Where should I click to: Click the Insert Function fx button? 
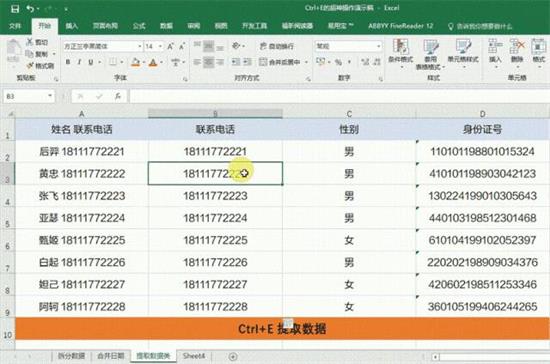coord(118,96)
